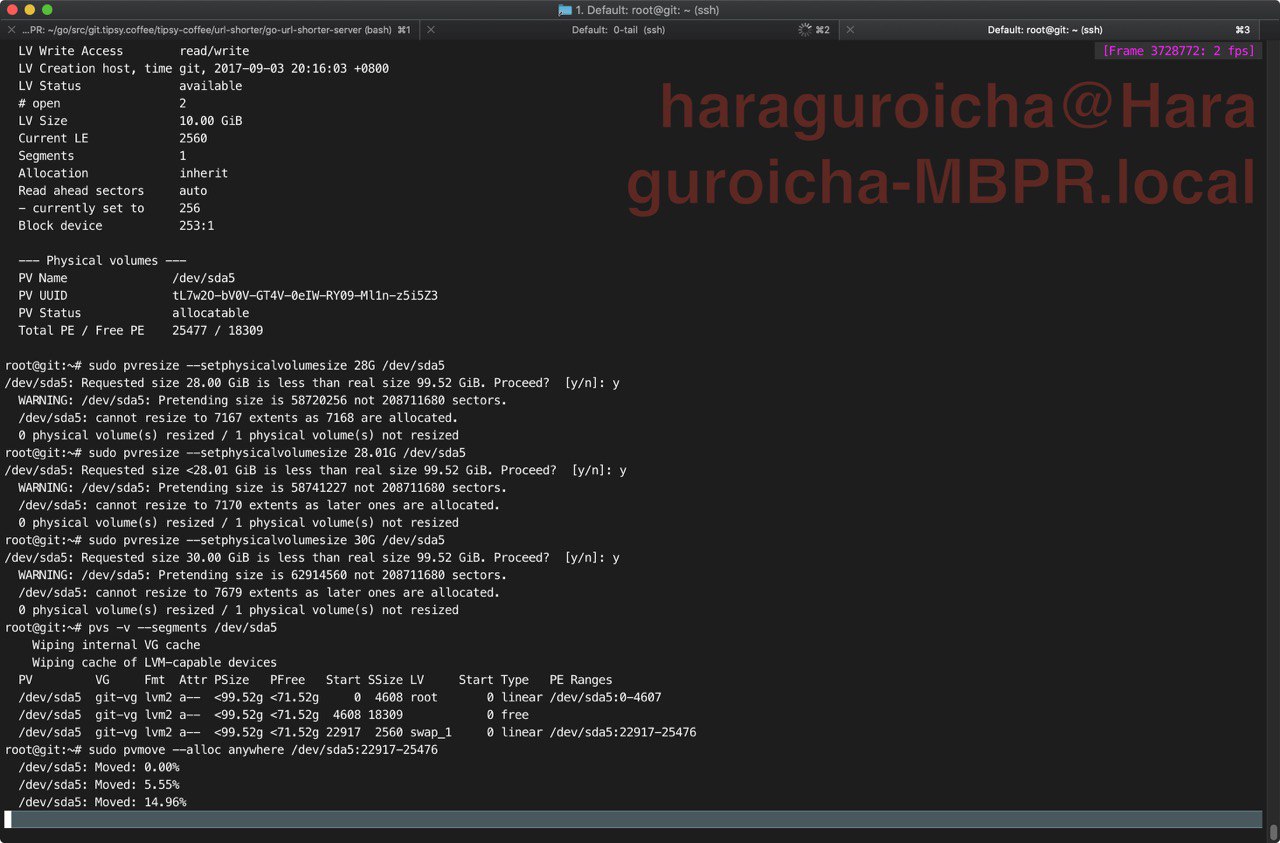1280x843 pixels.
Task: Click "Pretending size is 58720256" warning line
Action: tap(262, 400)
